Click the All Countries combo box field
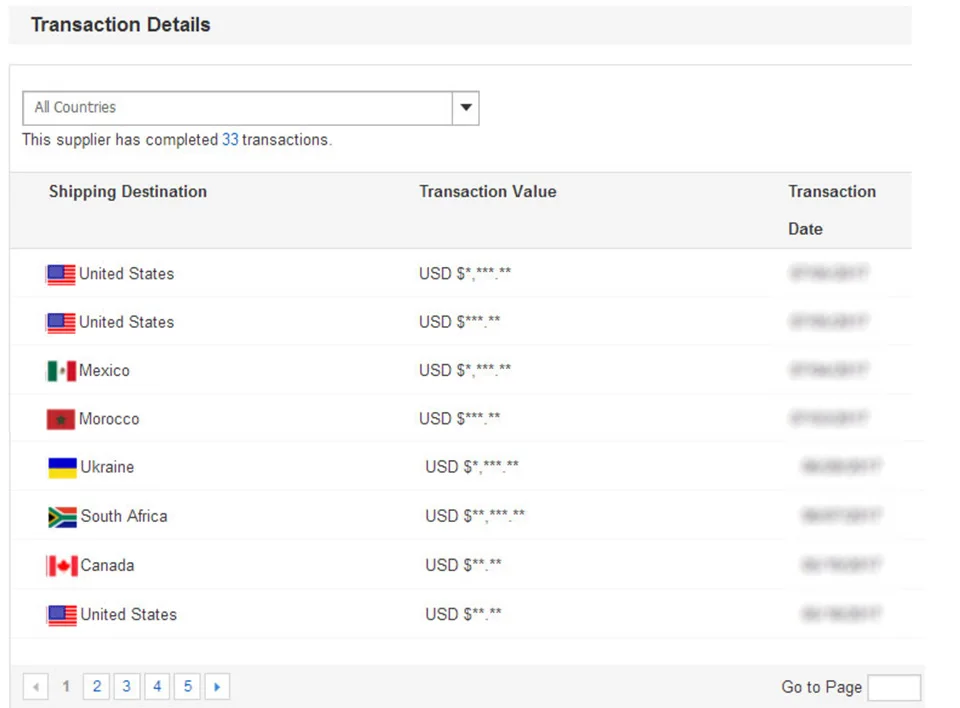This screenshot has width=960, height=708. coord(238,108)
